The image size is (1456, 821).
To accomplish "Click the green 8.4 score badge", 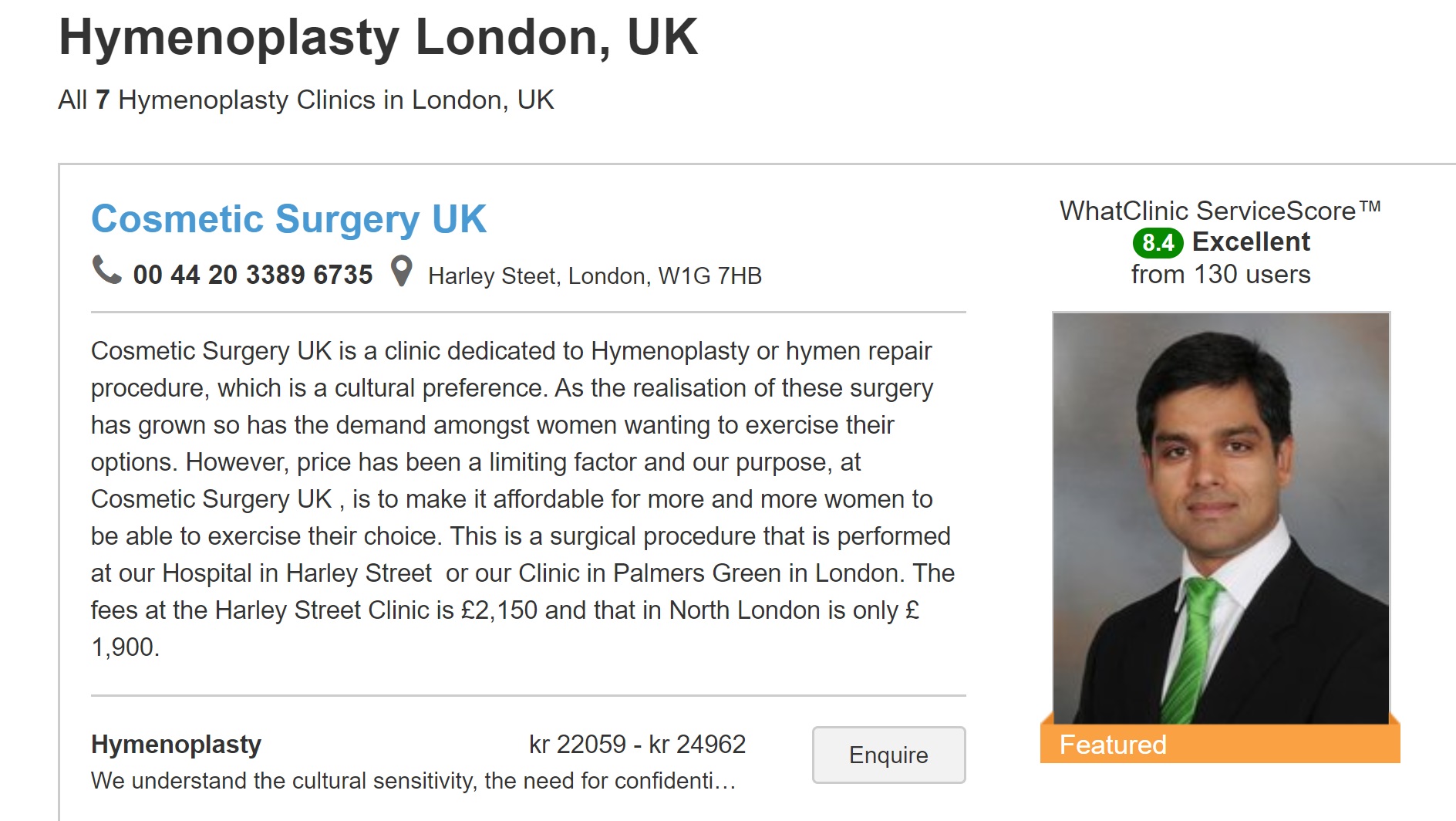I will click(x=1157, y=242).
